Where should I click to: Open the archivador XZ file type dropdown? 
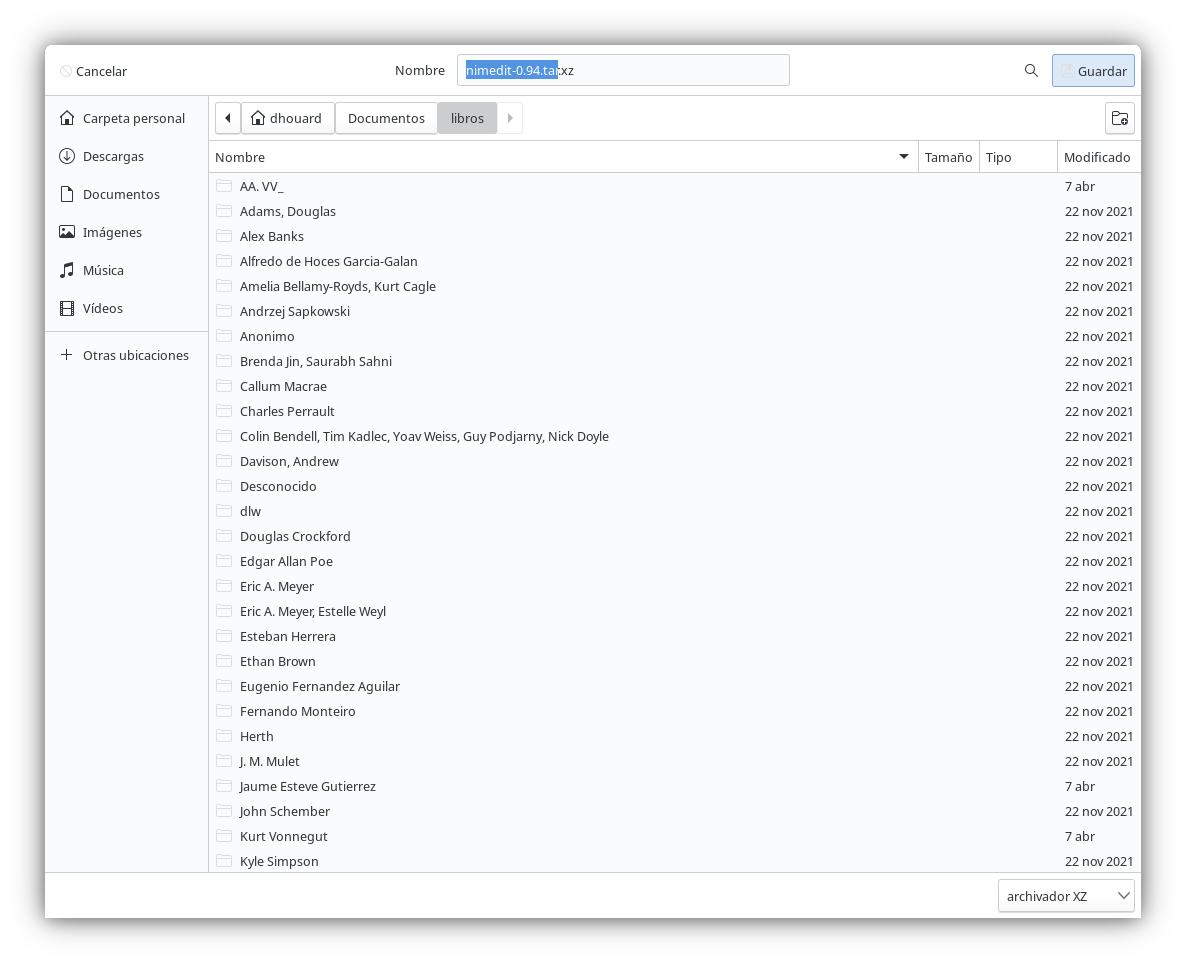(x=1066, y=896)
